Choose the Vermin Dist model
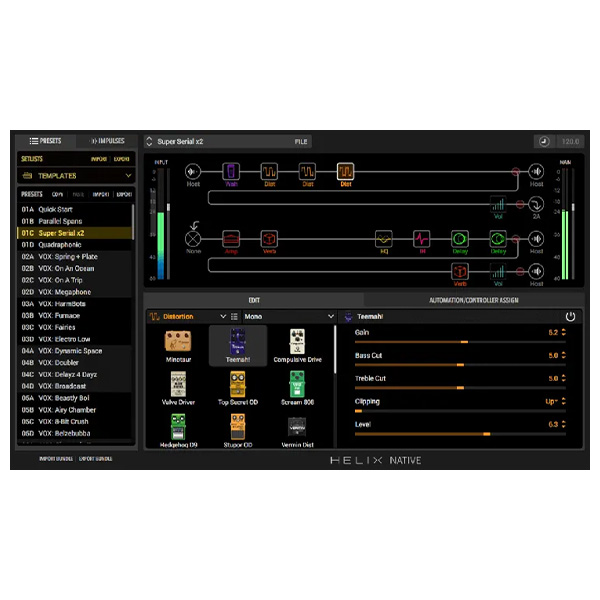Screen dimensions: 600x600 (297, 430)
